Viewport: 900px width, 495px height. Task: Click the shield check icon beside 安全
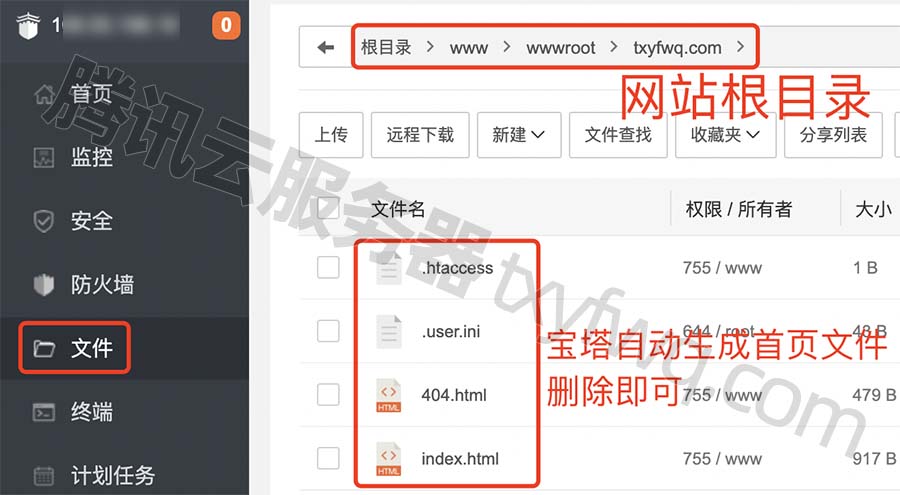coord(44,221)
